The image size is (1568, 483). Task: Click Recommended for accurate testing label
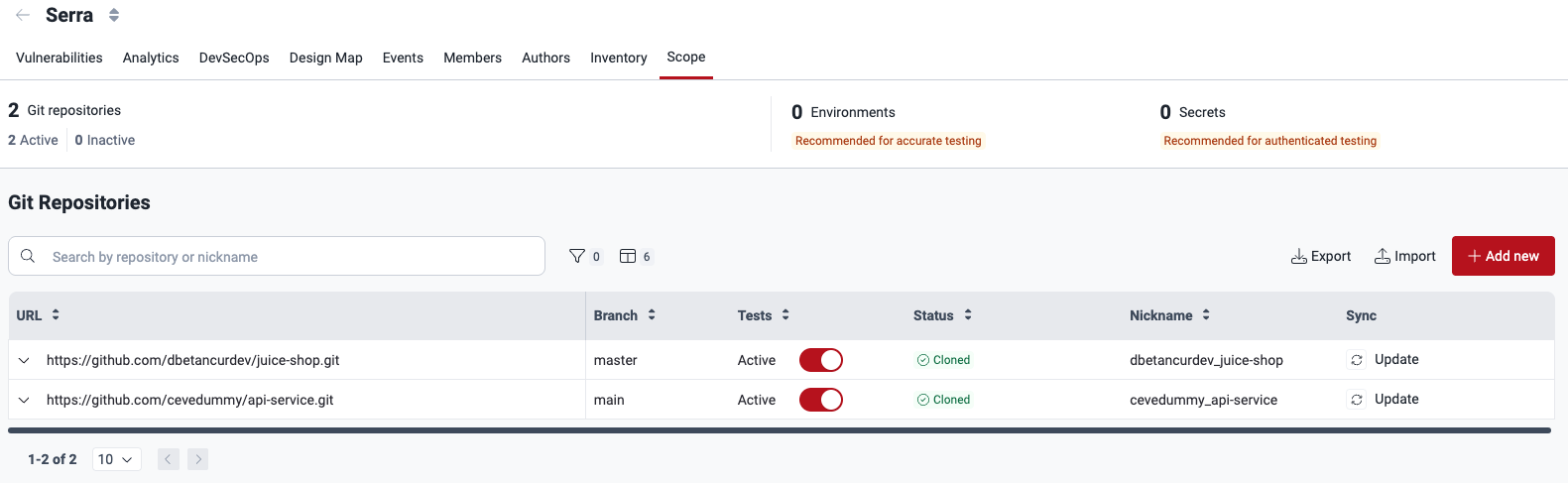[x=889, y=141]
